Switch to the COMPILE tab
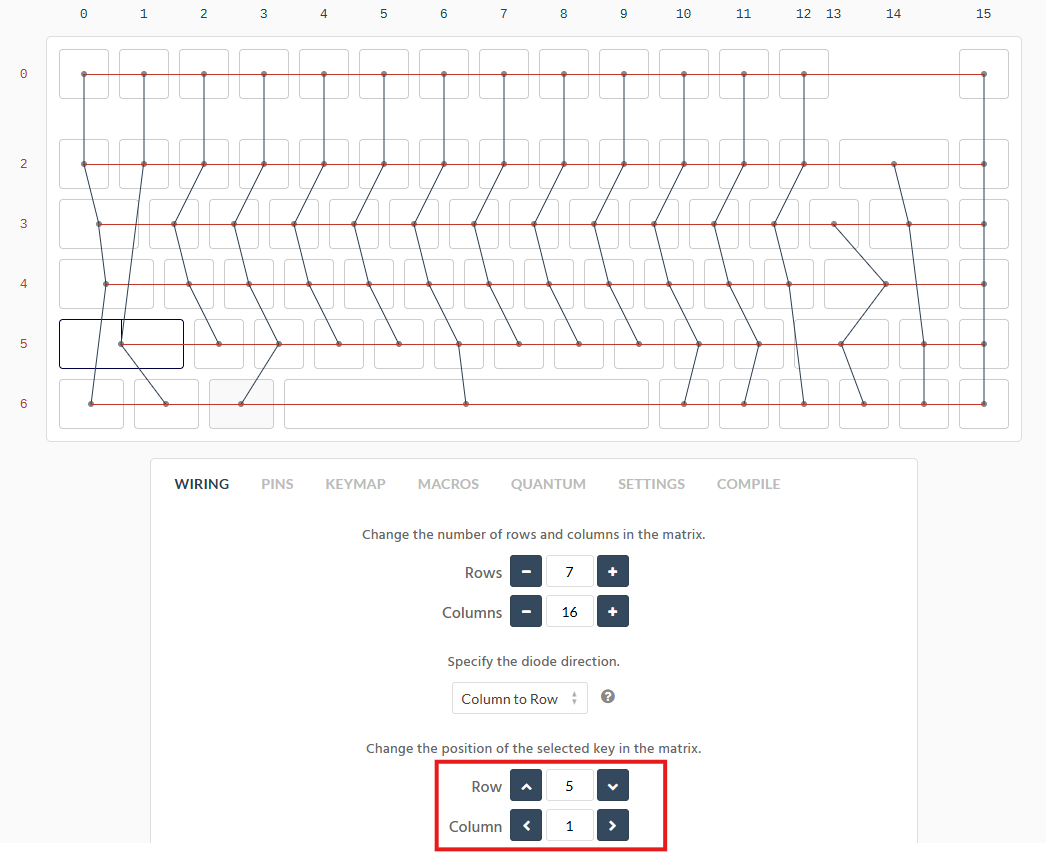 click(x=748, y=484)
